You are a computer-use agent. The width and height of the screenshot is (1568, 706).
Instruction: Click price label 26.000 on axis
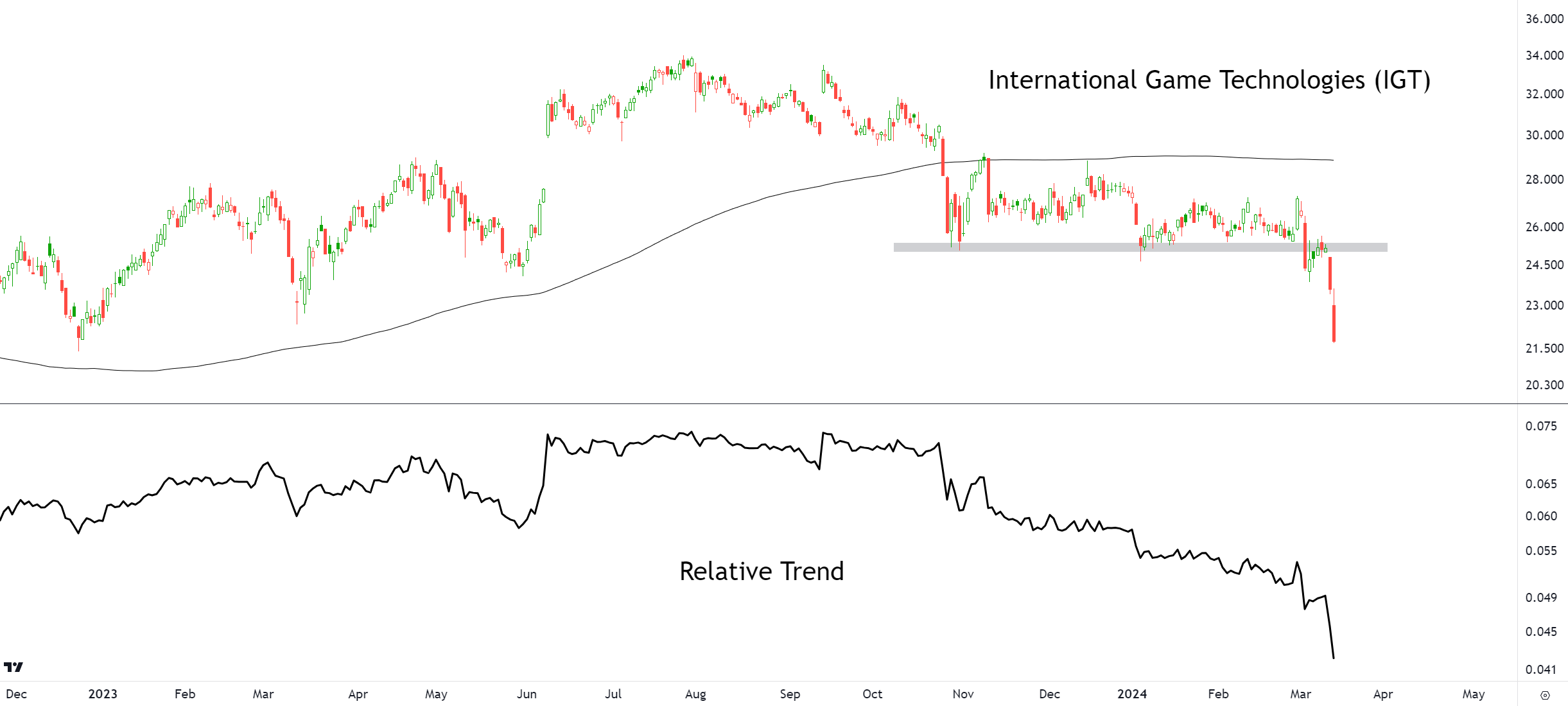click(x=1544, y=227)
